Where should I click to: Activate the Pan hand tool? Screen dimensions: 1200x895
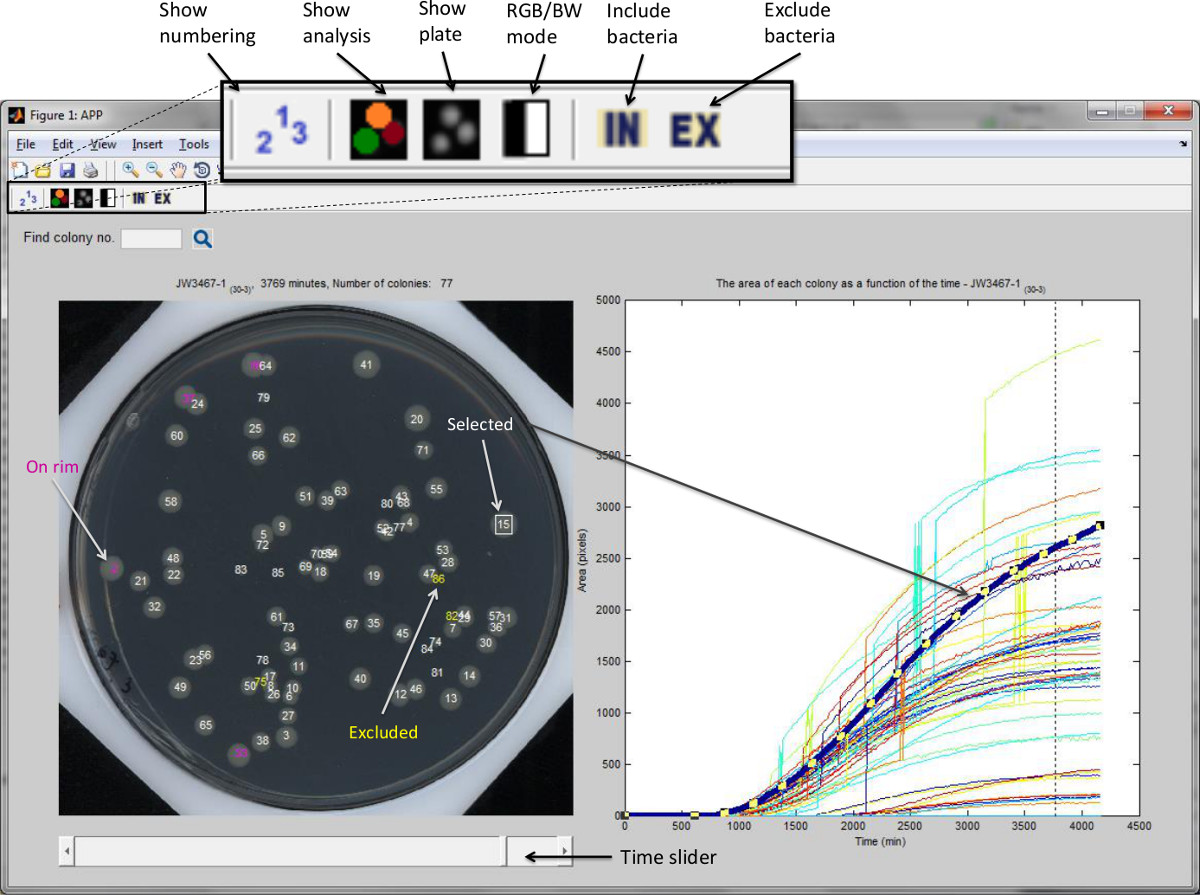click(x=177, y=170)
